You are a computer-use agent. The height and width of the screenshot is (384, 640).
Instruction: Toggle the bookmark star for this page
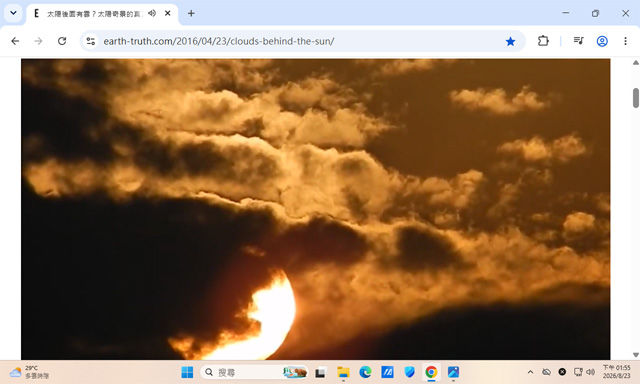(510, 41)
